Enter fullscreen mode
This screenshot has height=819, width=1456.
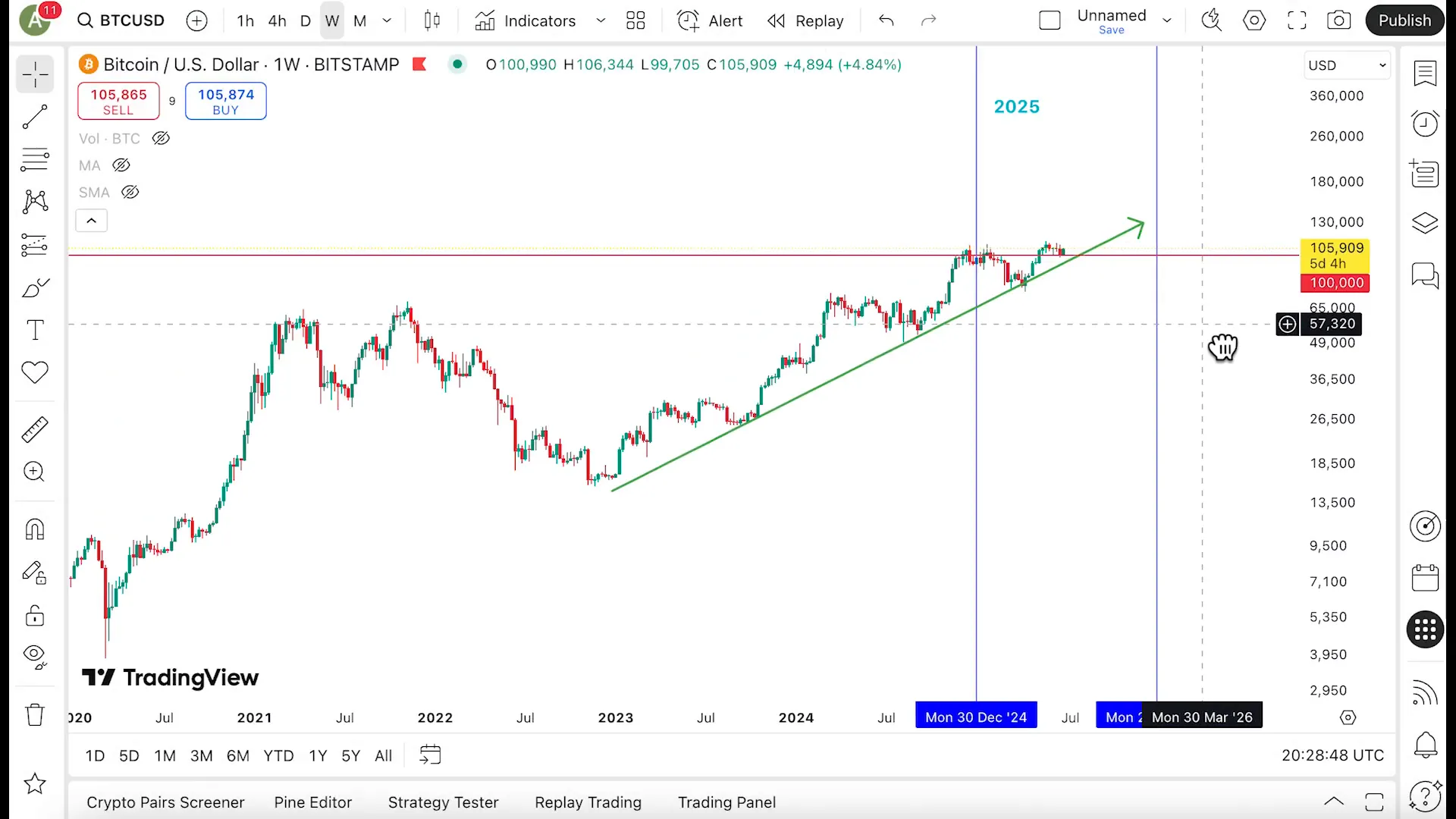[1297, 20]
